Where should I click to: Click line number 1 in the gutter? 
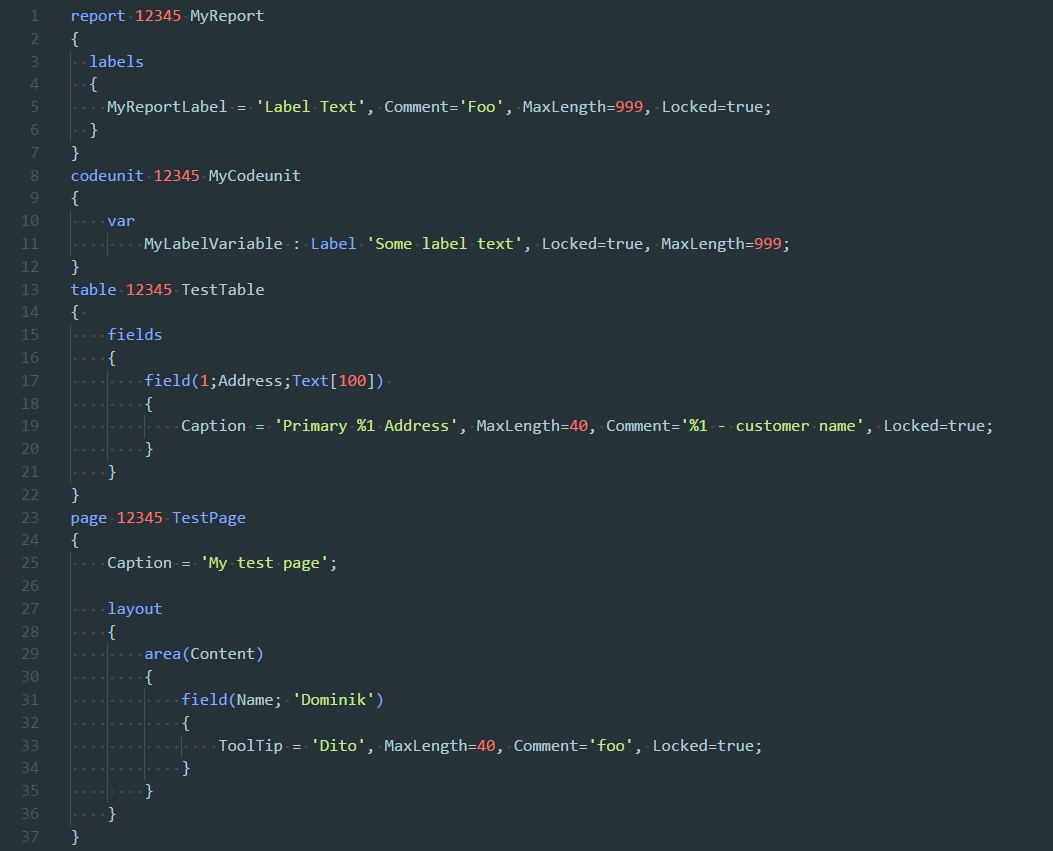pyautogui.click(x=35, y=16)
